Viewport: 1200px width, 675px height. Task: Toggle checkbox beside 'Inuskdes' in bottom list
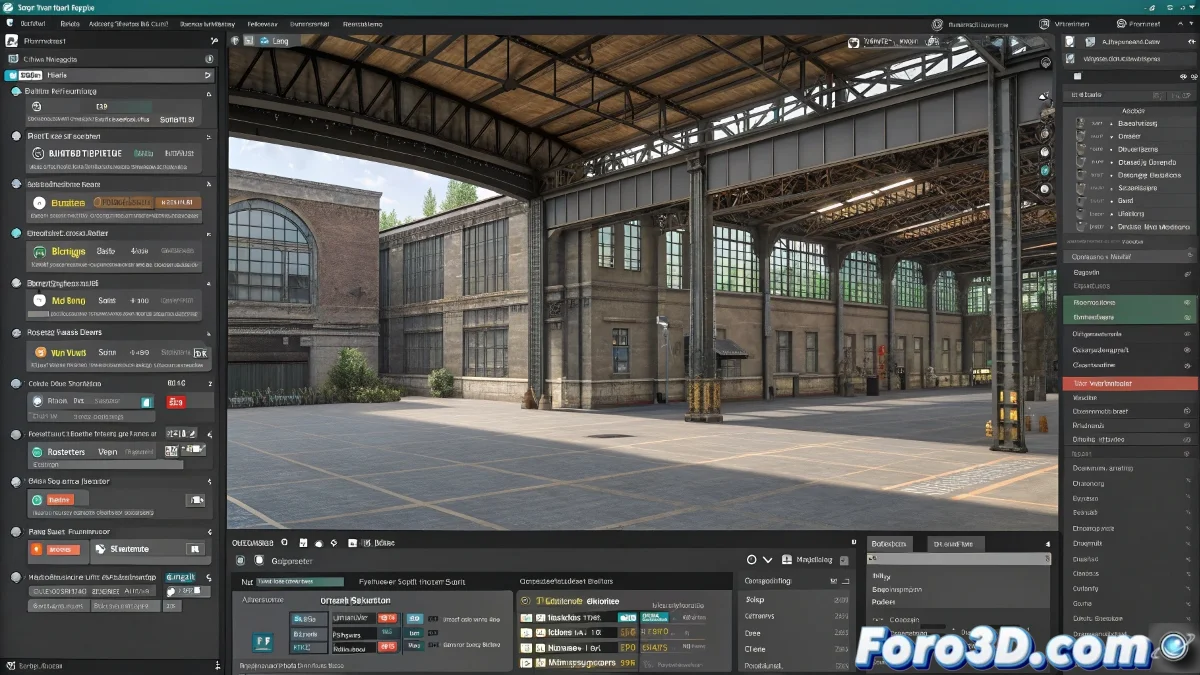point(526,618)
